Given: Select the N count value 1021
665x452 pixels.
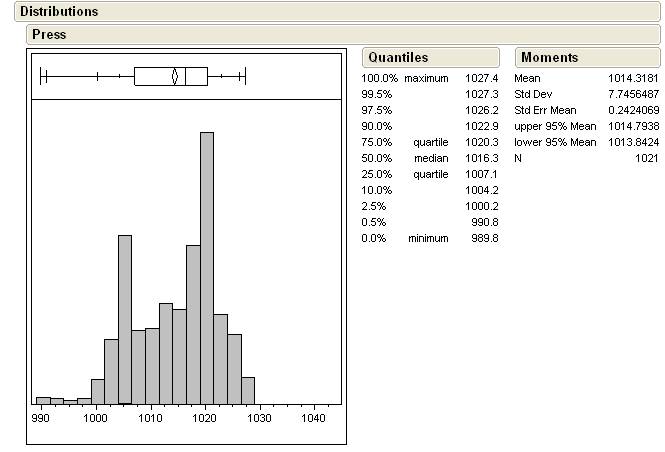Looking at the screenshot, I should 646,158.
